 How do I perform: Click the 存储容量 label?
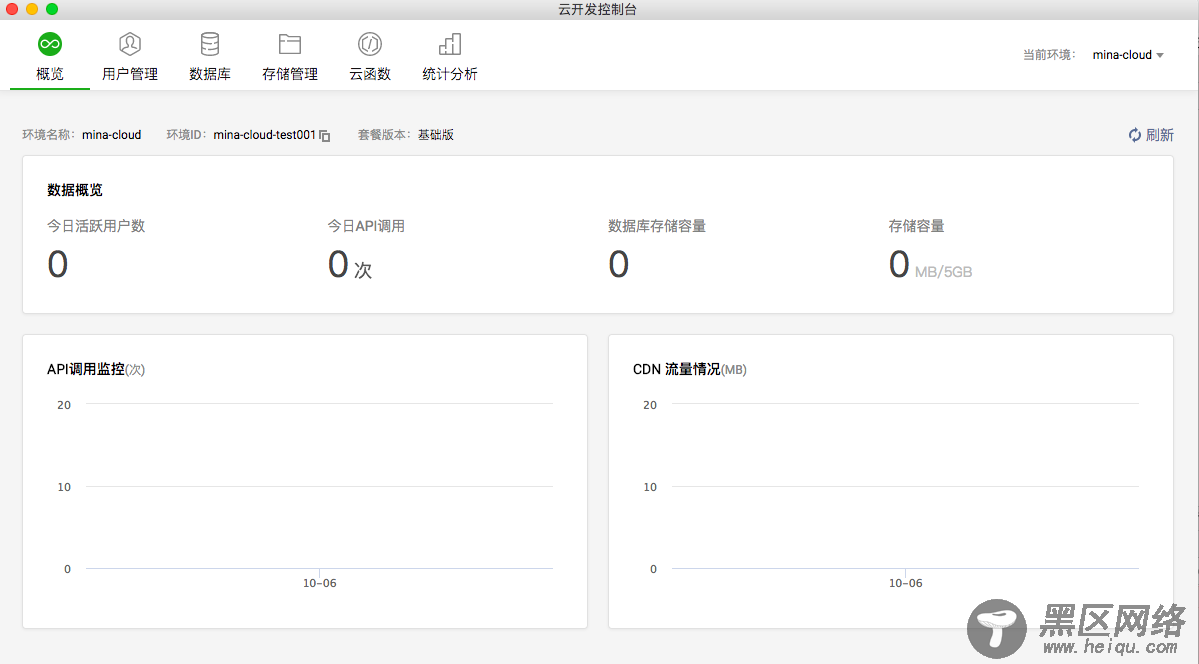coord(916,226)
